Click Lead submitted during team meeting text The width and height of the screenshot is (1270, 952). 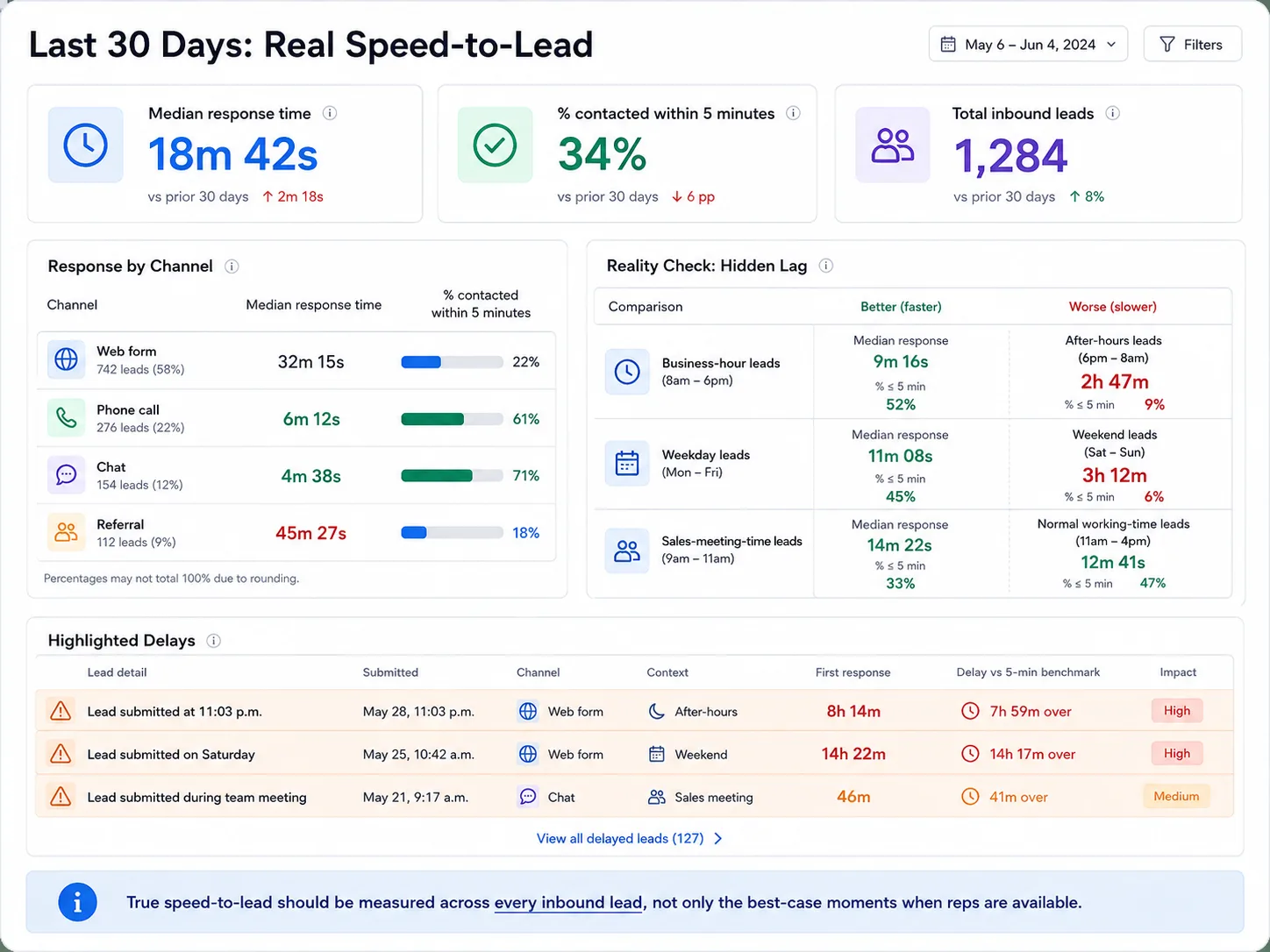(x=196, y=797)
